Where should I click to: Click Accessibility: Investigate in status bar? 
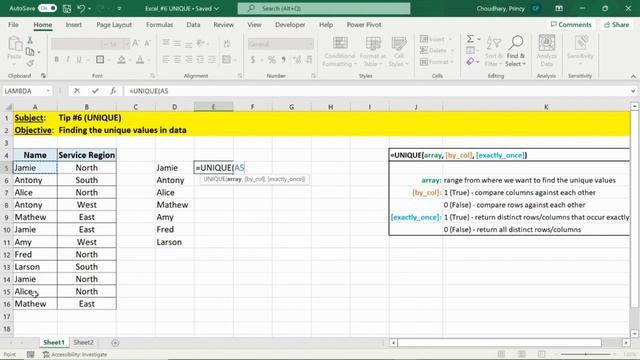75,354
